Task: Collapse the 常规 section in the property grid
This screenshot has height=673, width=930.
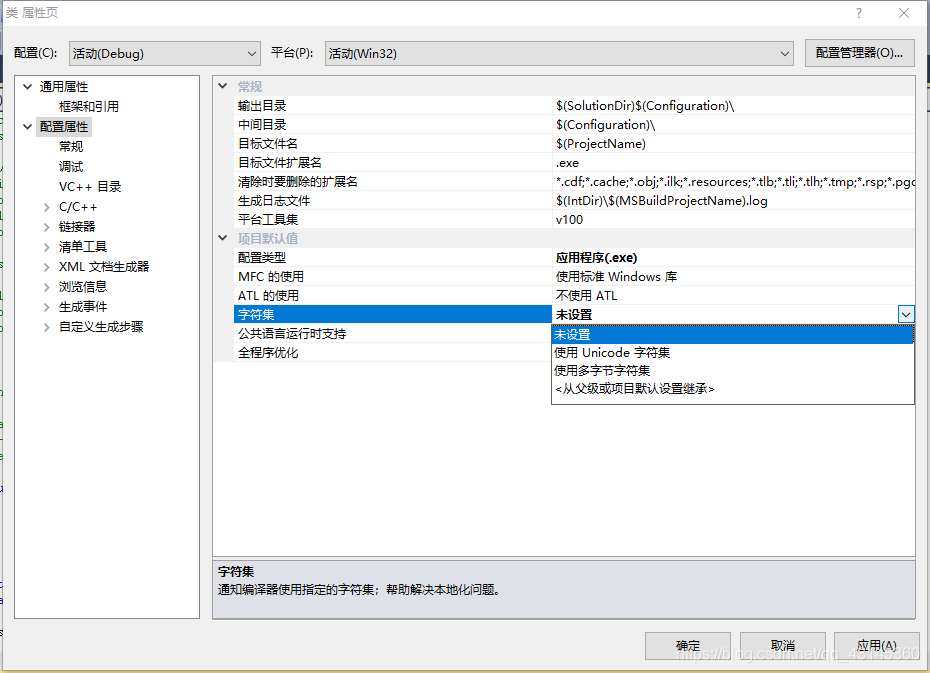Action: [x=224, y=86]
